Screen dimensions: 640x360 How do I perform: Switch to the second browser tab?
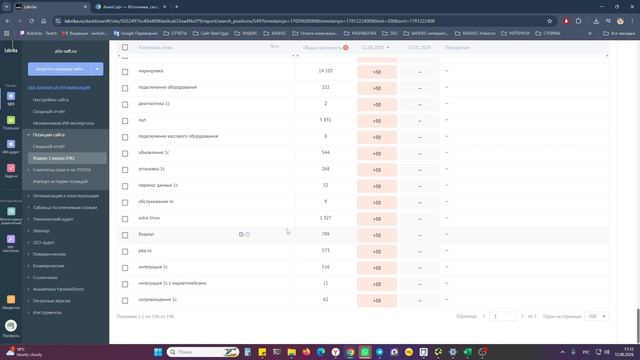130,7
